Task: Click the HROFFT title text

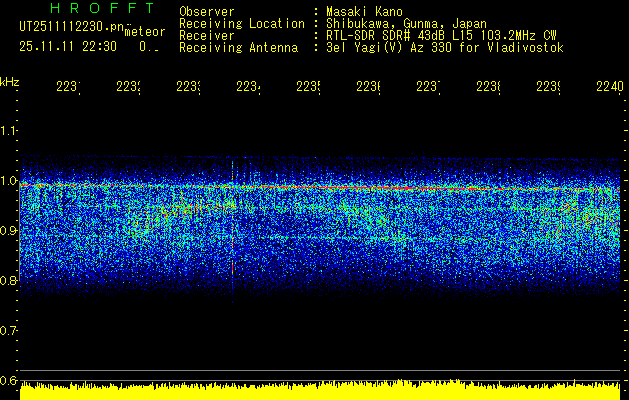Action: (102, 8)
